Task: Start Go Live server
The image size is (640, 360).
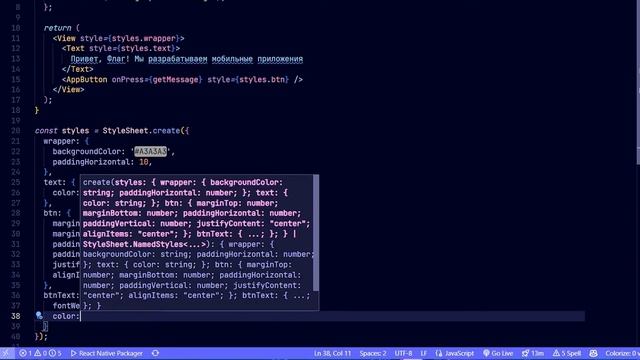Action: pos(498,353)
